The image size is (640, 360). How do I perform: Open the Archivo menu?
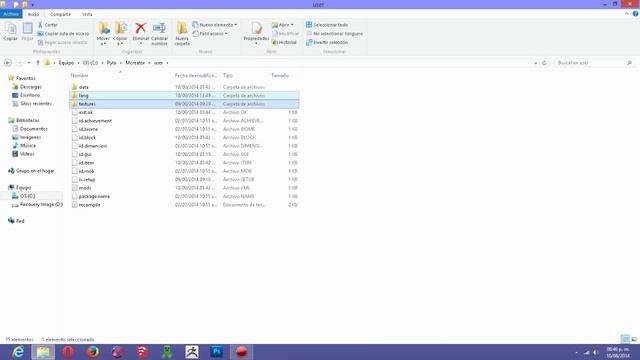pyautogui.click(x=11, y=14)
